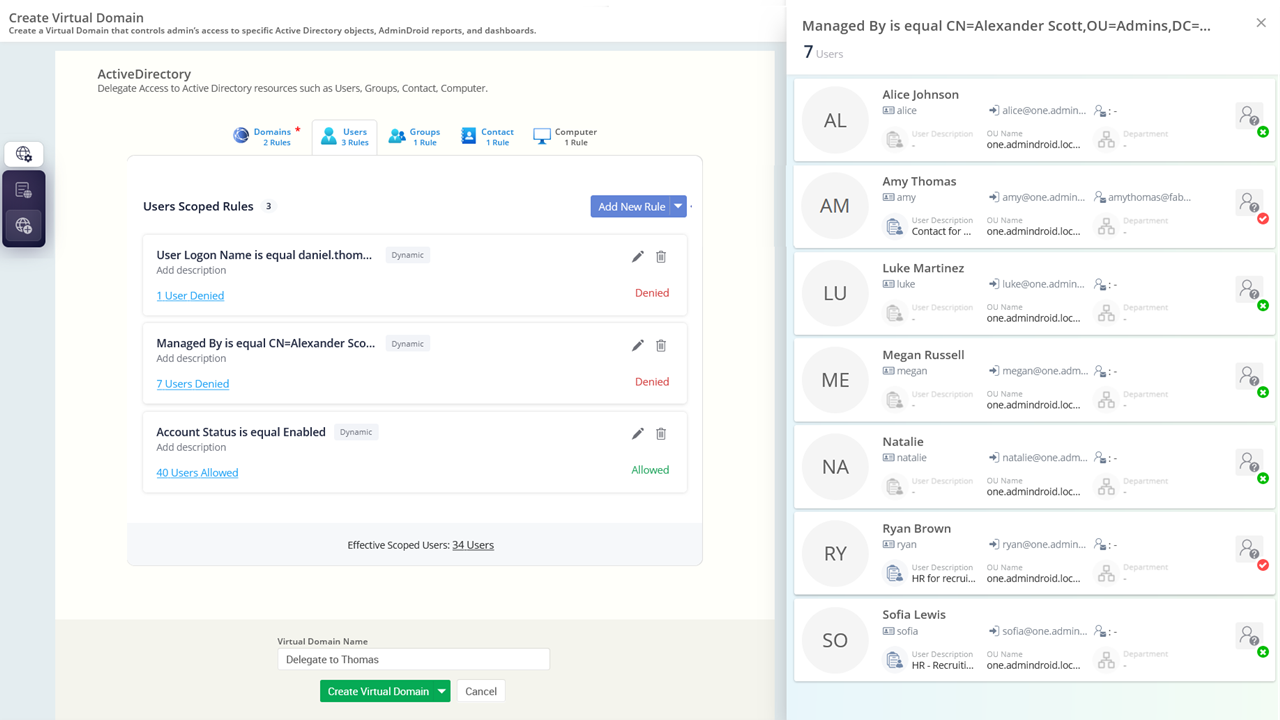Screen dimensions: 1280x720
Task: Edit the Account Status rule using pencil icon
Action: pos(637,434)
